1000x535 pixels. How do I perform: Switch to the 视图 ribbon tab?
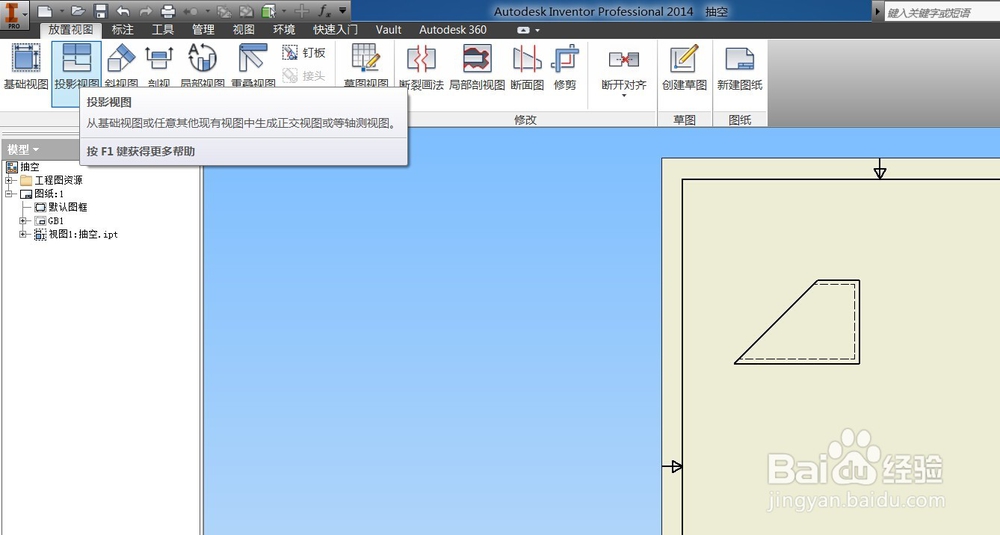click(244, 29)
